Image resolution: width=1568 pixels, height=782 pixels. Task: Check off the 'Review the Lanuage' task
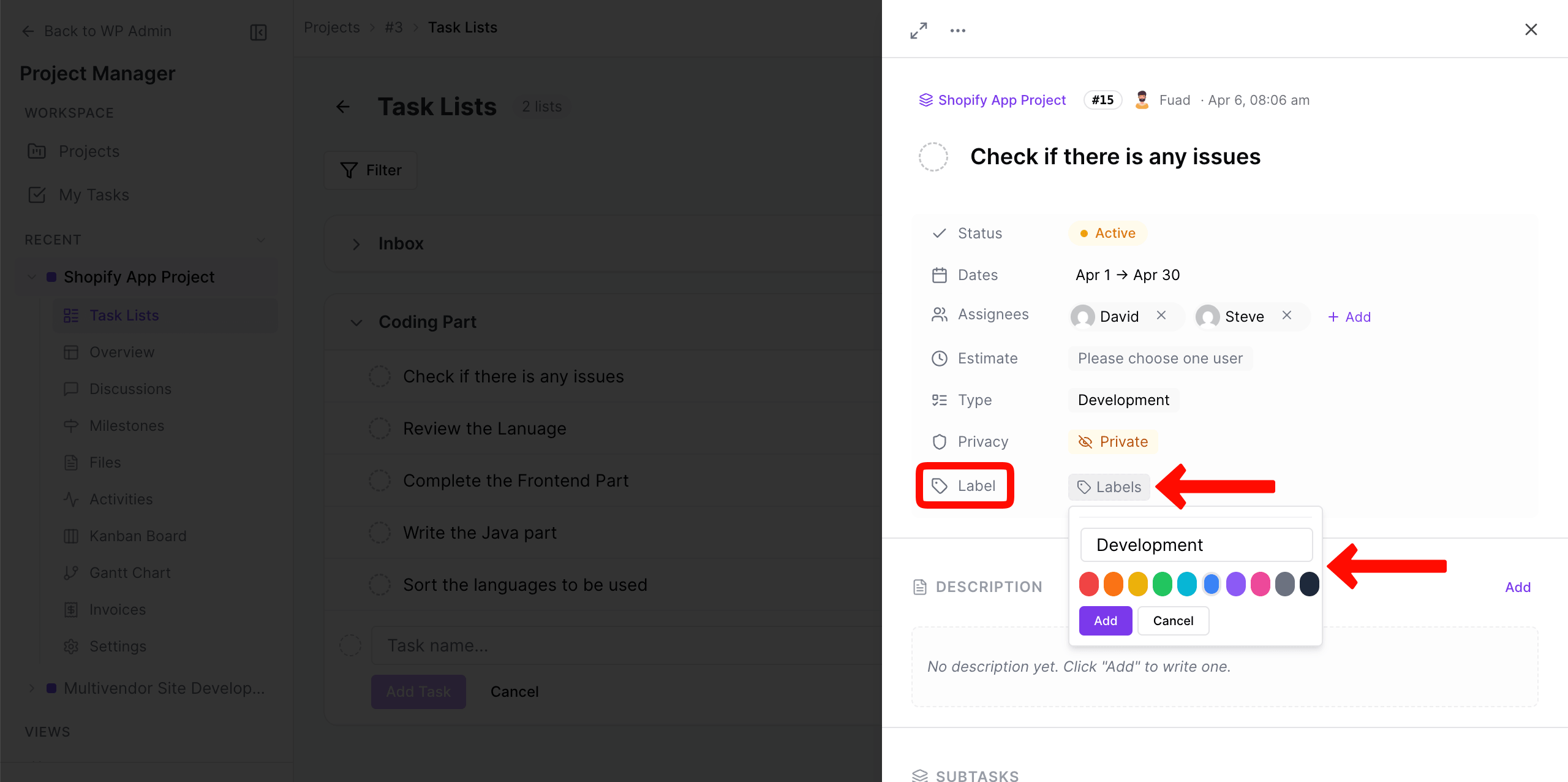[380, 428]
